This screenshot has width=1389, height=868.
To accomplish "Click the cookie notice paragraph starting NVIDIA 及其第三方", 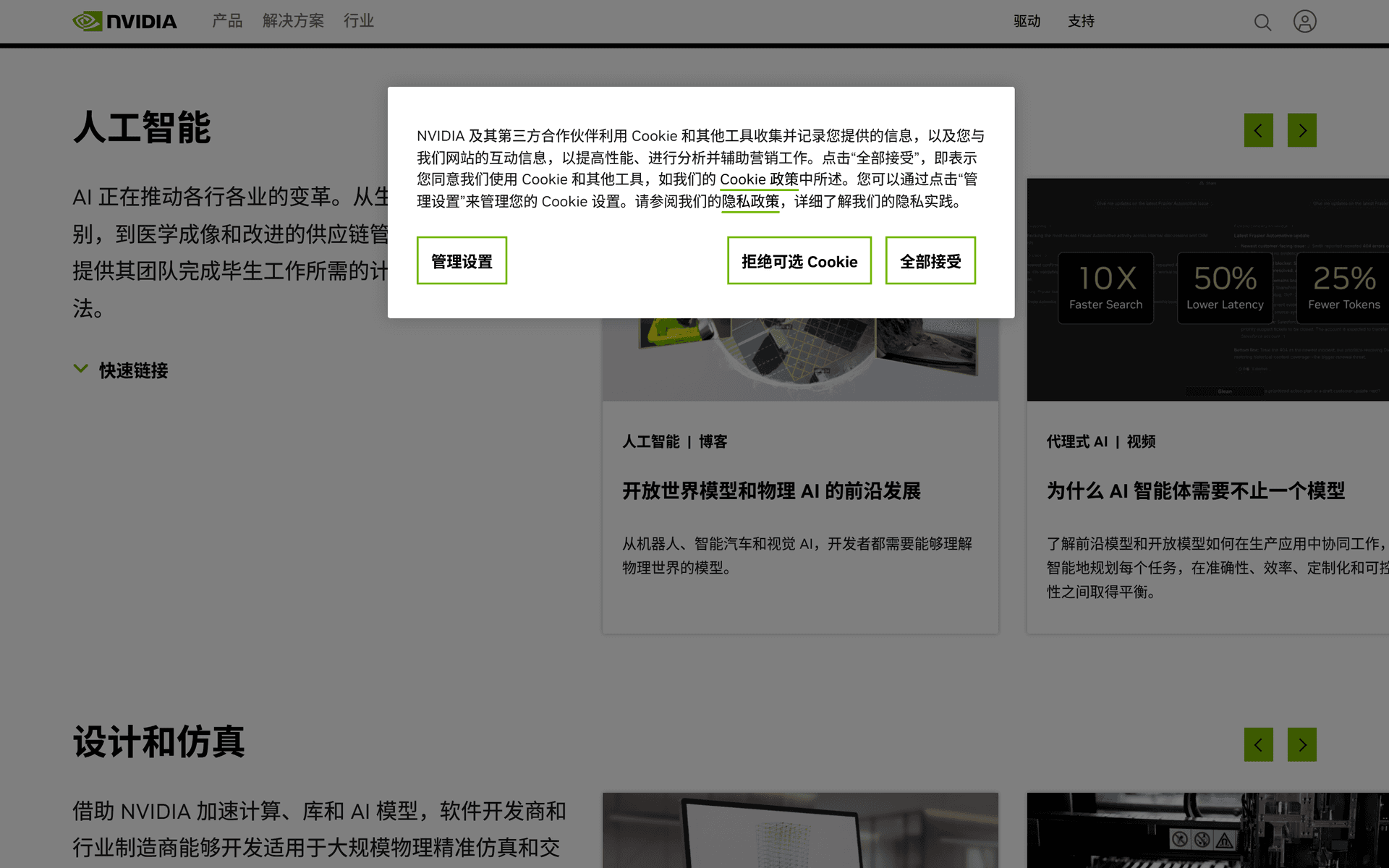I will (x=700, y=169).
